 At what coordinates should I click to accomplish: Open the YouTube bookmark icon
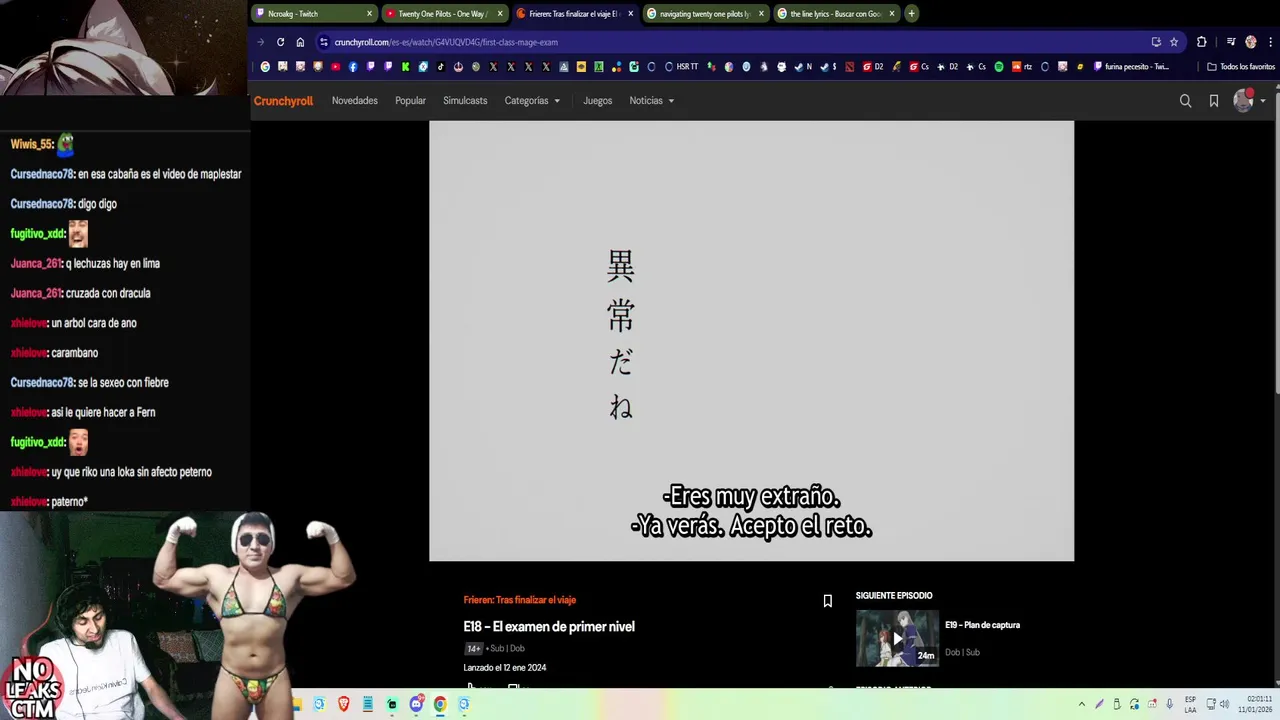point(335,67)
